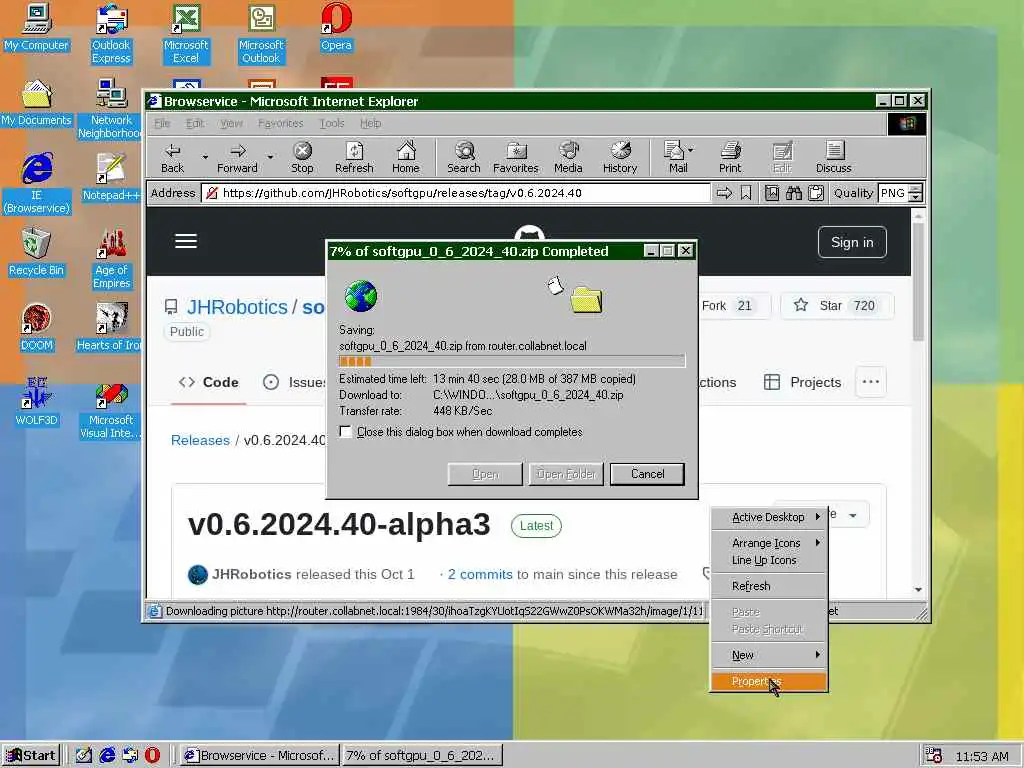Open the Favorites menu in menu bar
1024x768 pixels.
click(281, 123)
